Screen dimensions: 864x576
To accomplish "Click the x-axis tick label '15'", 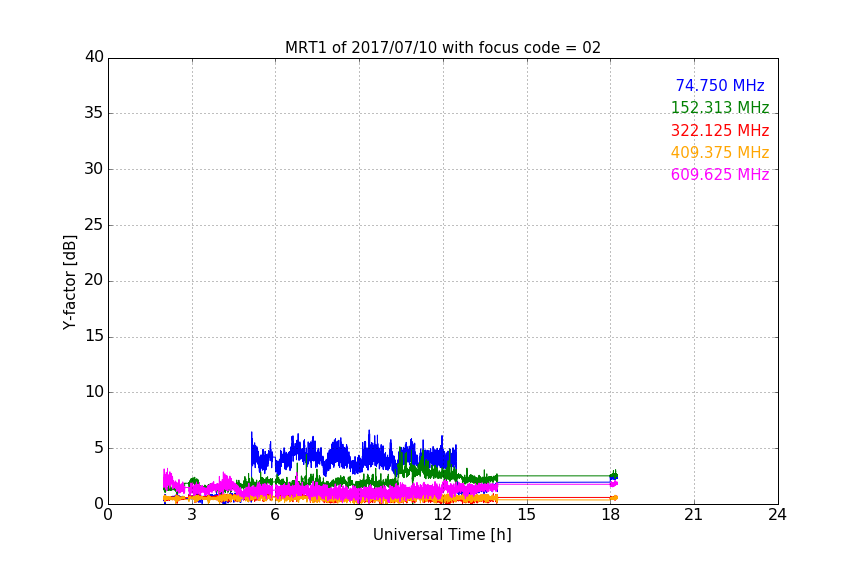I will click(526, 515).
